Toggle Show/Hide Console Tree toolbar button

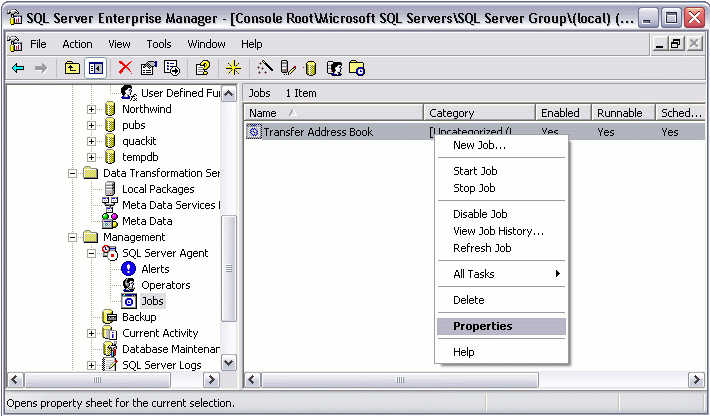pos(96,68)
